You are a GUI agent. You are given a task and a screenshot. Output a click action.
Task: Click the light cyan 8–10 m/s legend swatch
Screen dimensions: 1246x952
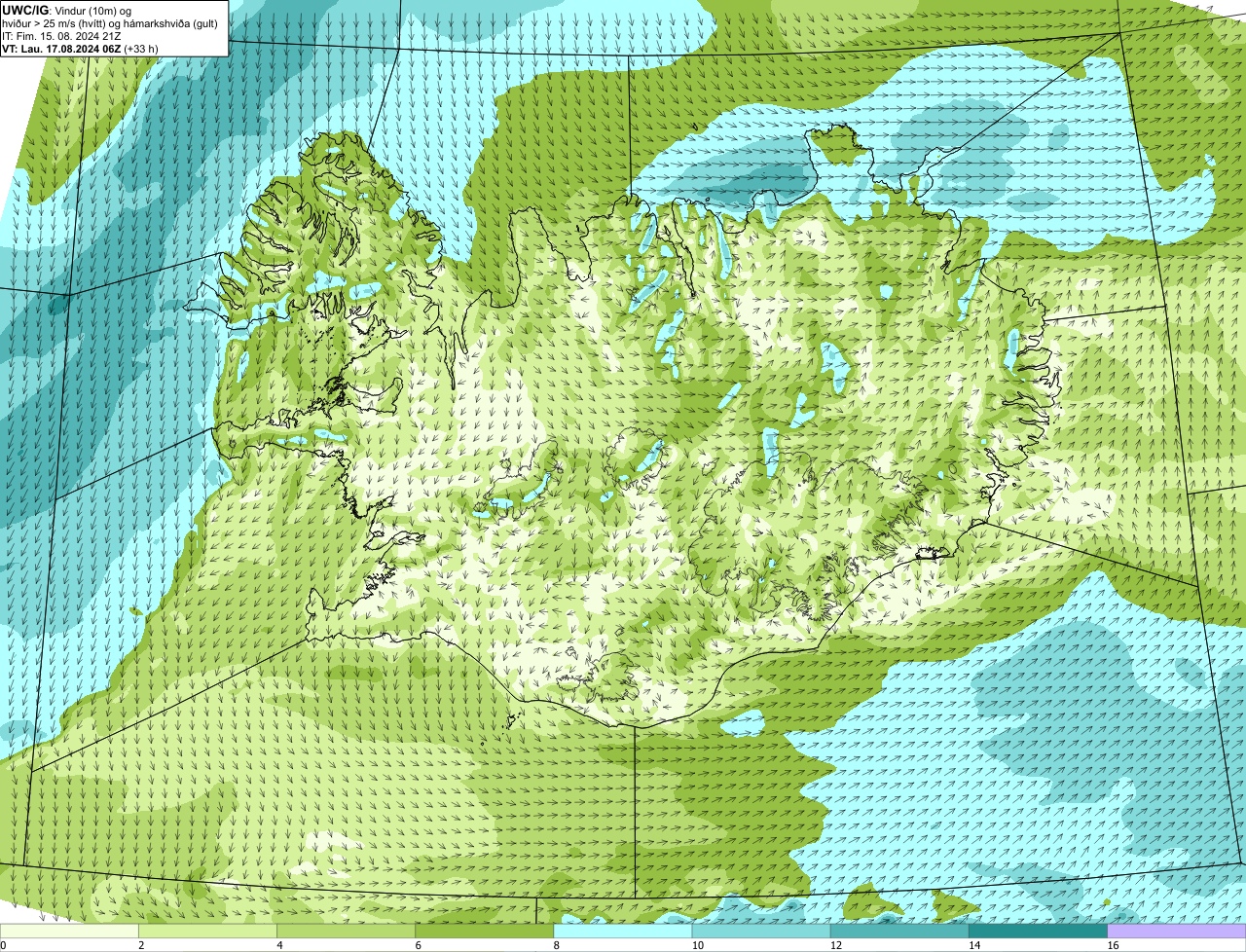coord(623,931)
